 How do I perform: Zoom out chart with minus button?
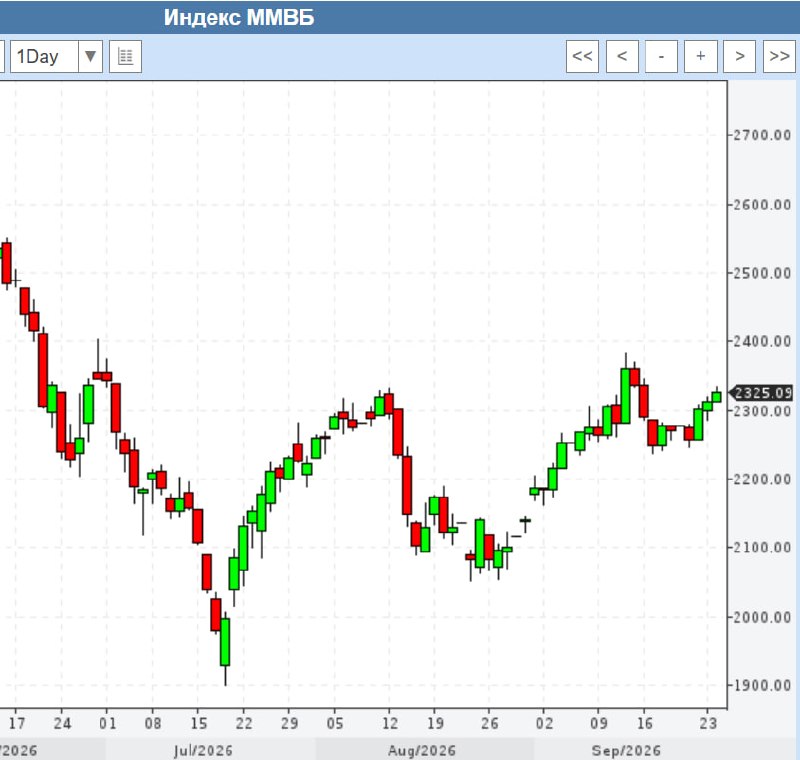point(661,56)
